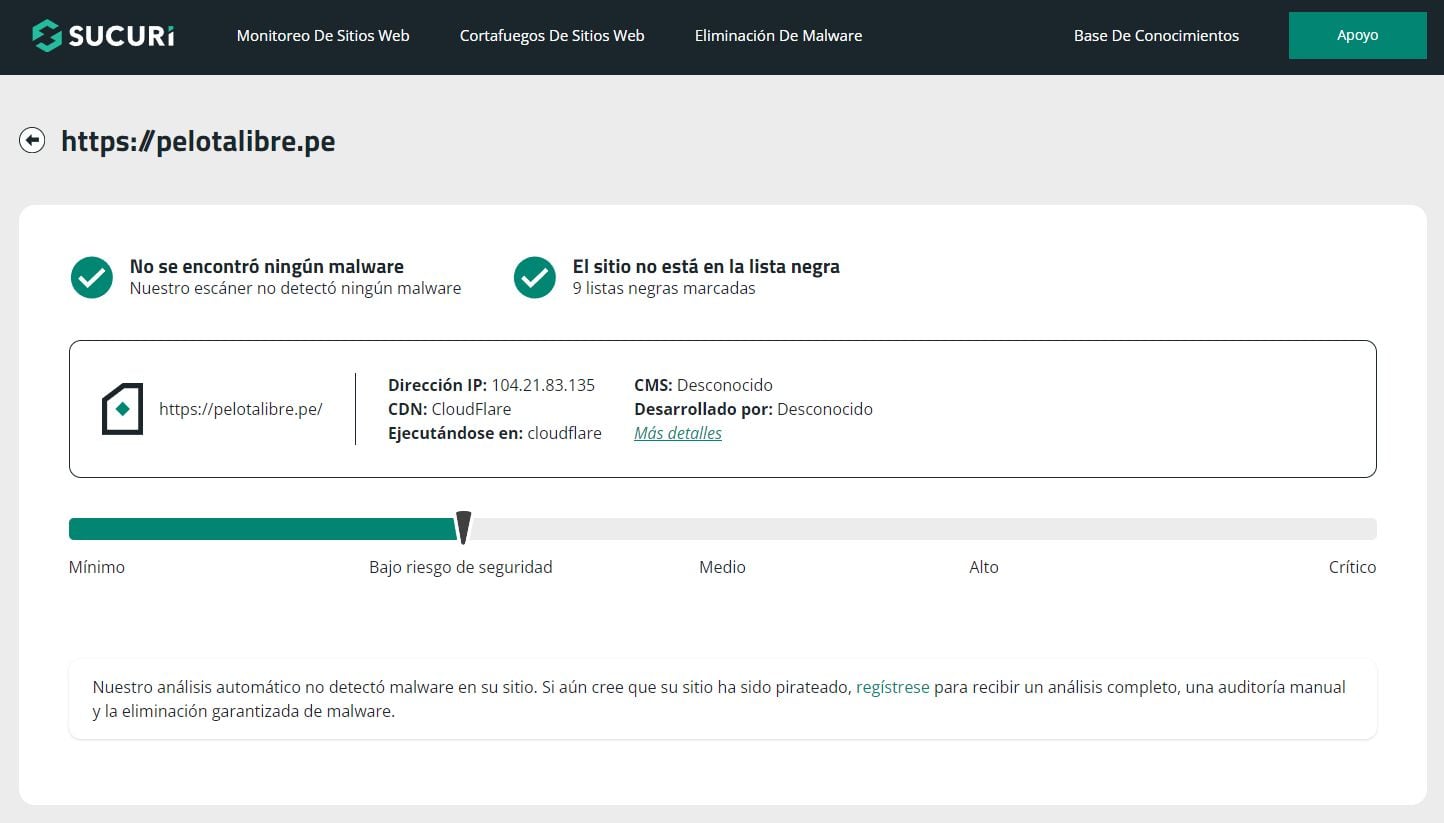Open Eliminación De Malware menu
This screenshot has height=823, width=1444.
(x=778, y=36)
